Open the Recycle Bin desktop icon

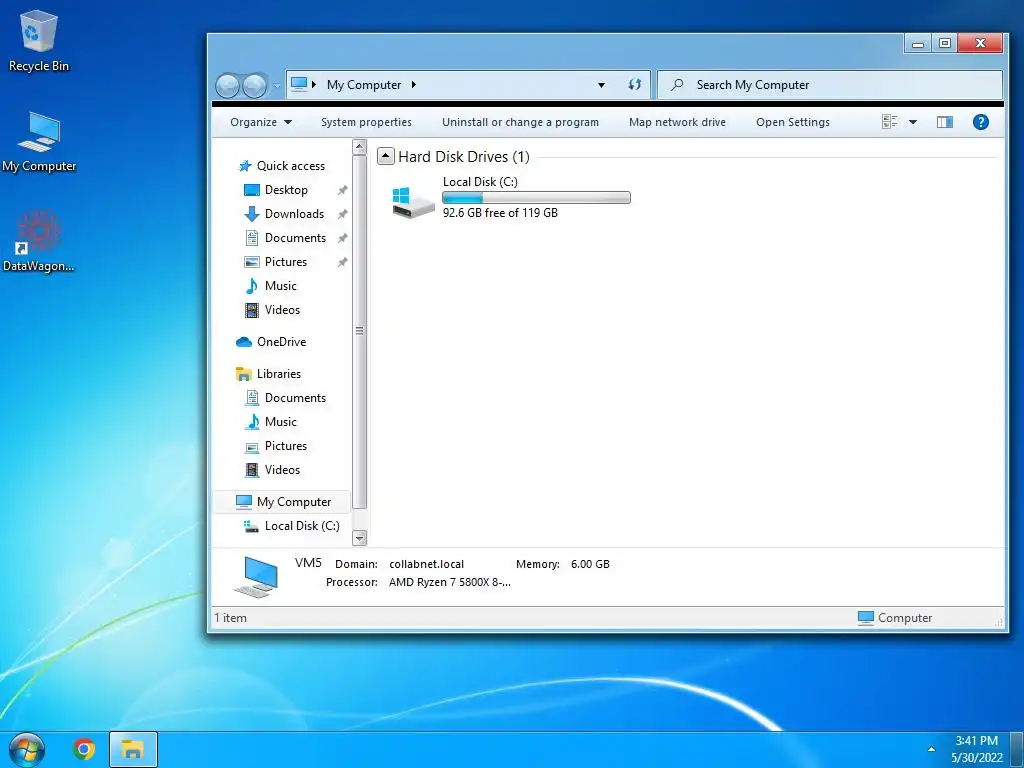point(38,40)
